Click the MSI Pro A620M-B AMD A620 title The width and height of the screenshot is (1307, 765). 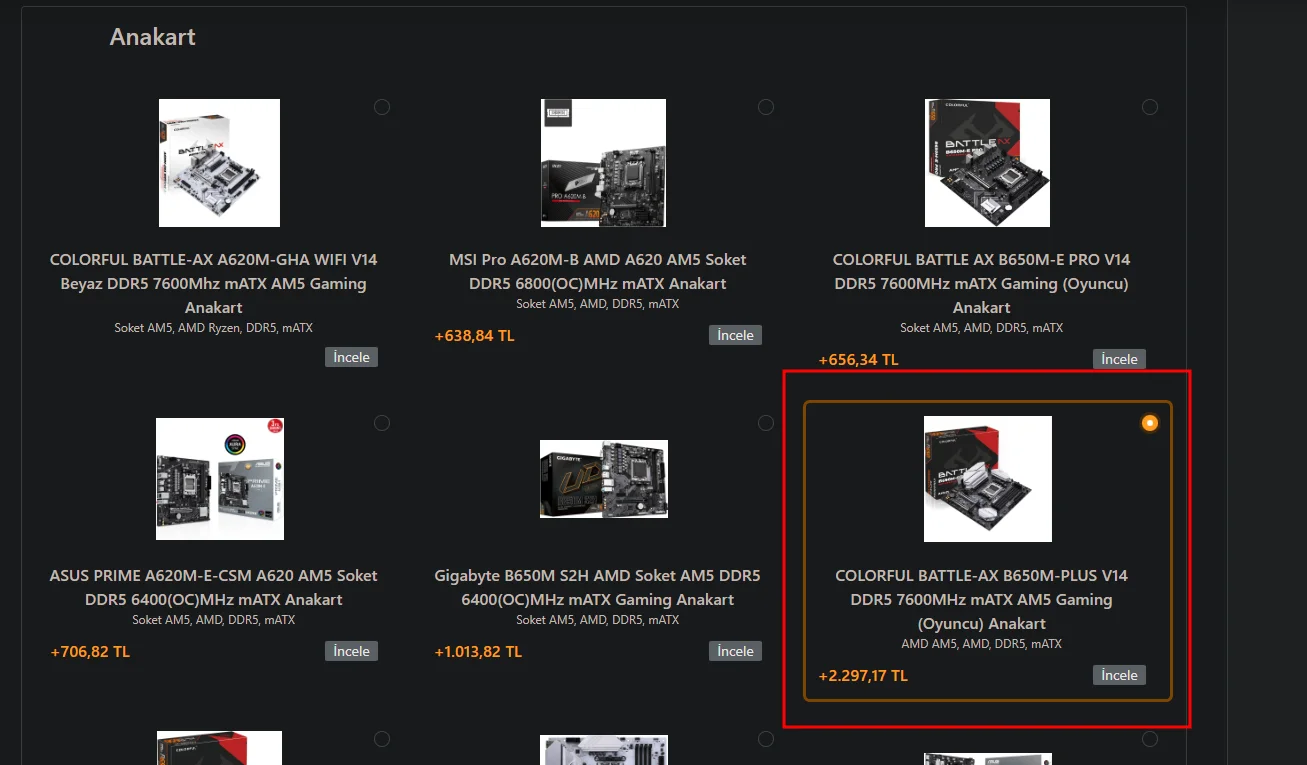[598, 271]
